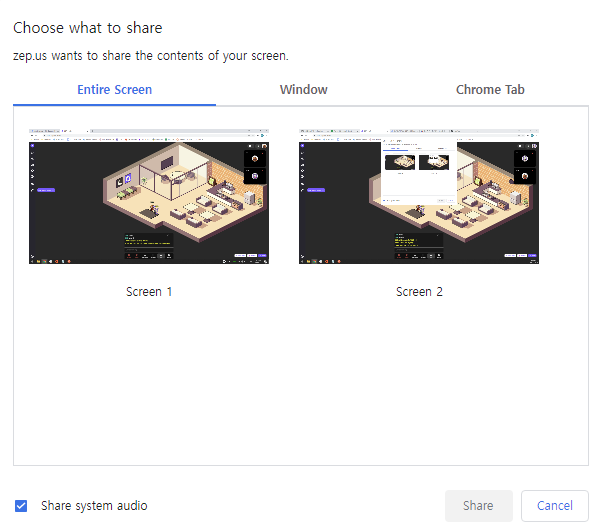Click the Screen 2 text label
Viewport: 601px width, 531px height.
(419, 292)
